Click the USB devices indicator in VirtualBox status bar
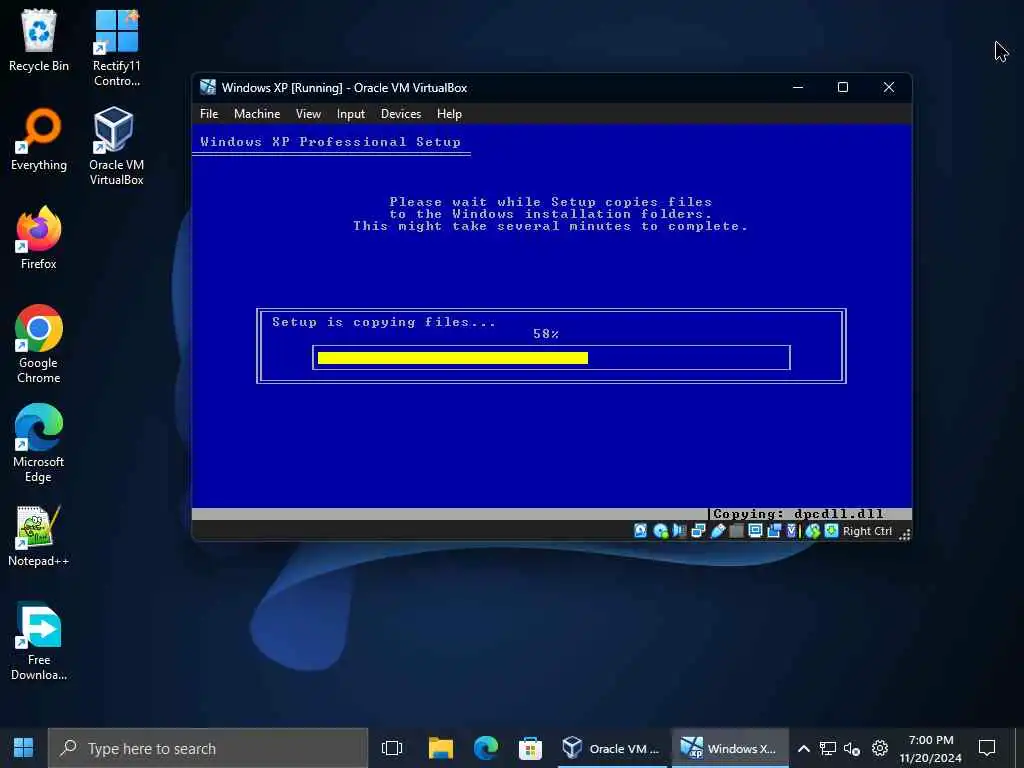This screenshot has width=1024, height=768. point(717,531)
